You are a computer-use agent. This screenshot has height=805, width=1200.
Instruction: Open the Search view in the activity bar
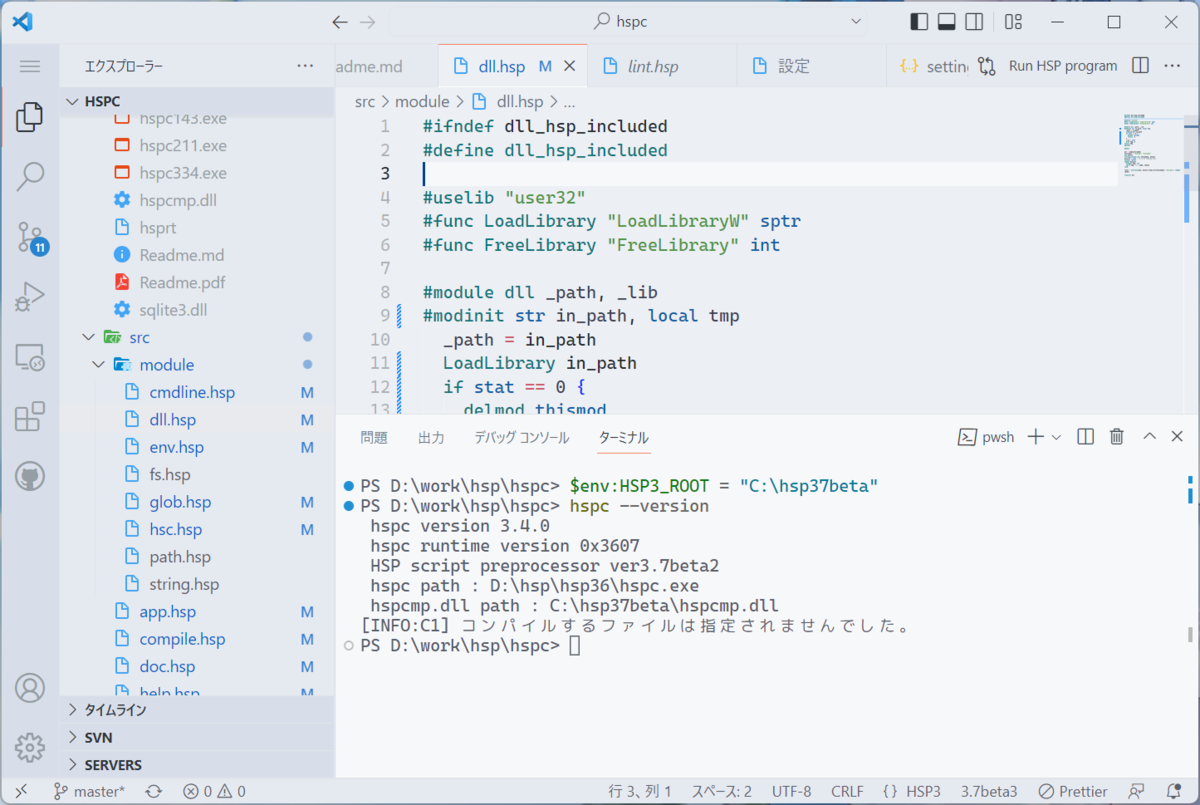tap(30, 177)
